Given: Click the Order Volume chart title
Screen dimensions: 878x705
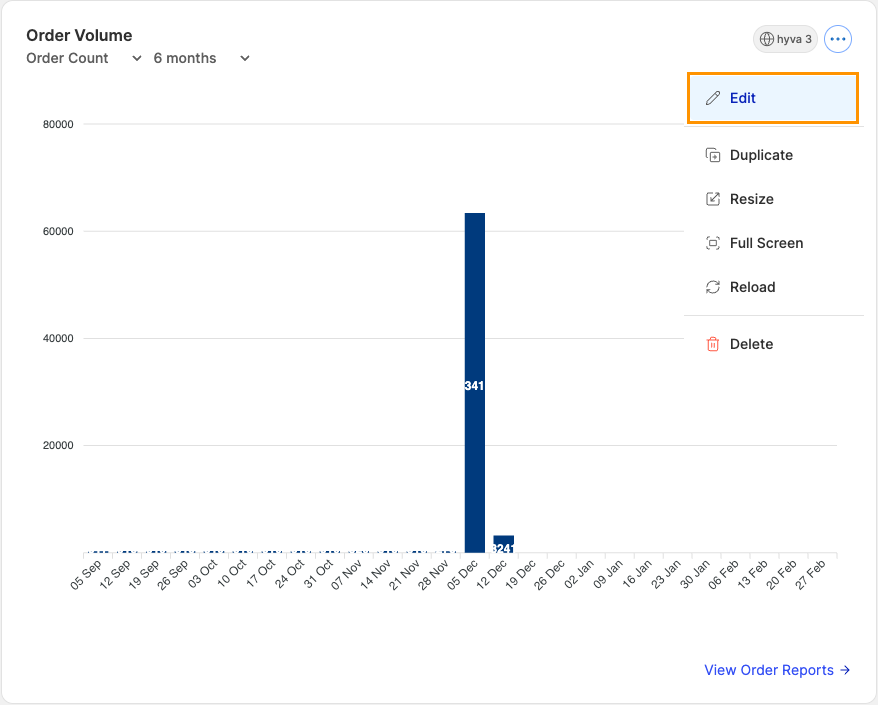Looking at the screenshot, I should click(79, 35).
